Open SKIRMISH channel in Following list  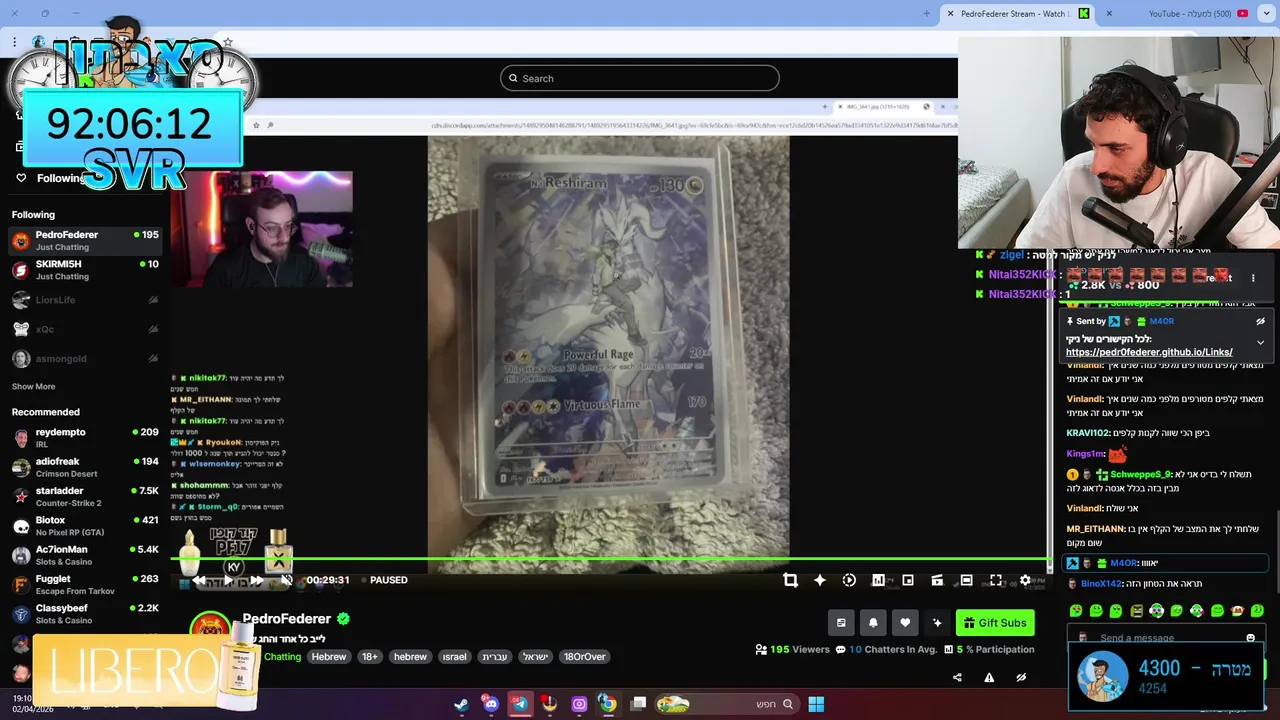pyautogui.click(x=85, y=270)
